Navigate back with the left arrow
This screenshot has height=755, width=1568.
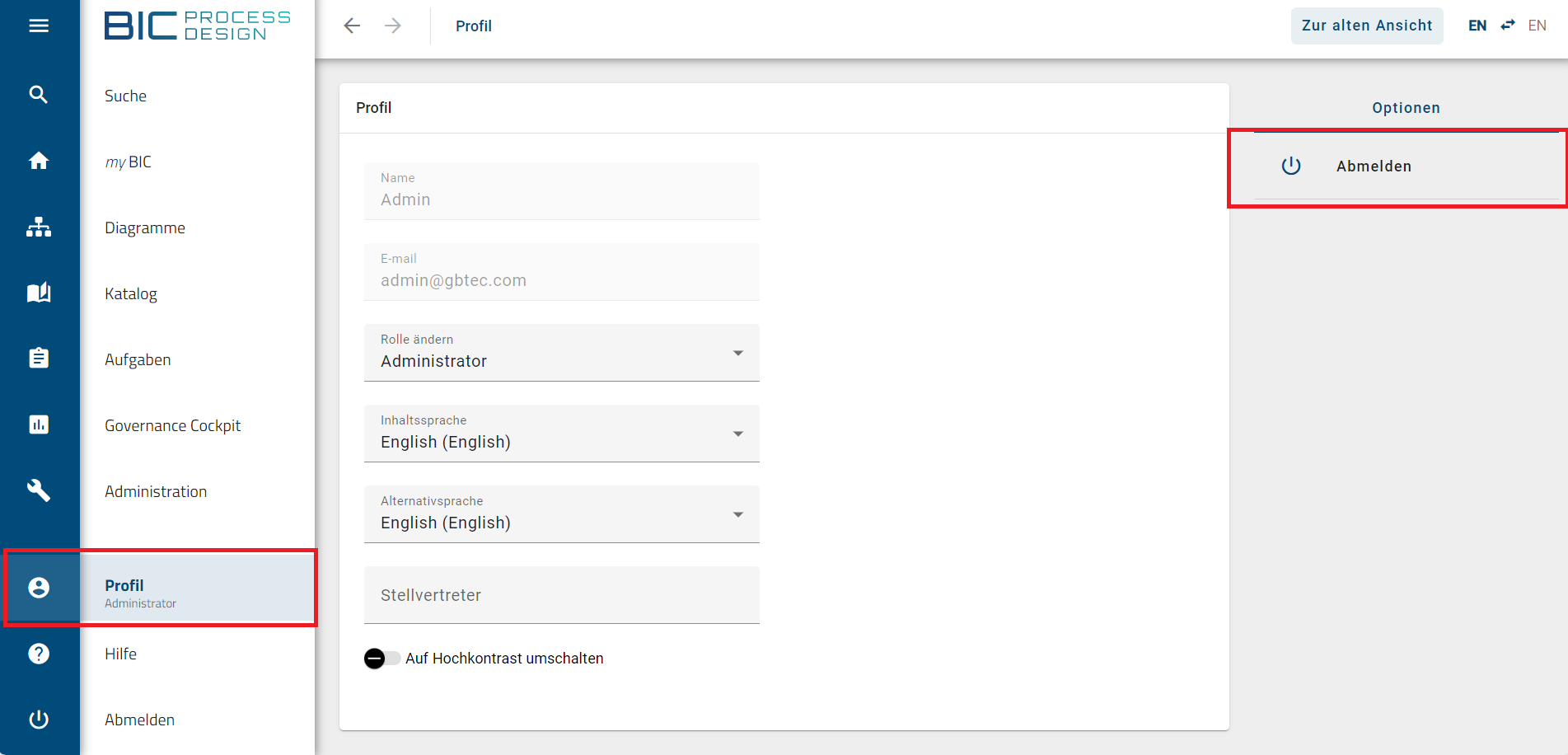click(x=353, y=26)
